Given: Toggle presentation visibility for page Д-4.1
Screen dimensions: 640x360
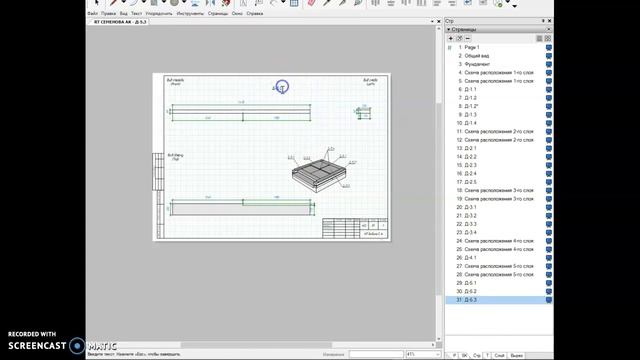Looking at the screenshot, I should pyautogui.click(x=549, y=258).
